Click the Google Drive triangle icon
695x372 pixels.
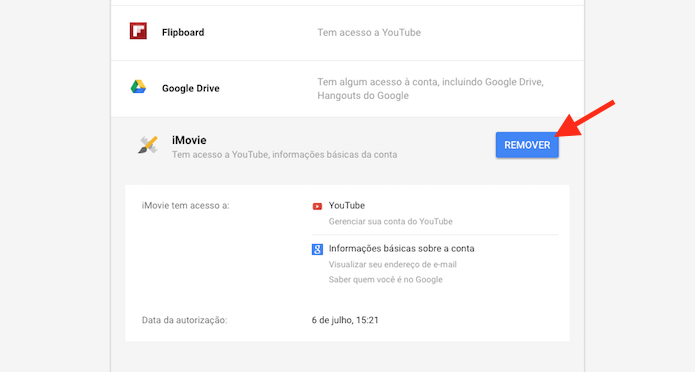point(138,87)
